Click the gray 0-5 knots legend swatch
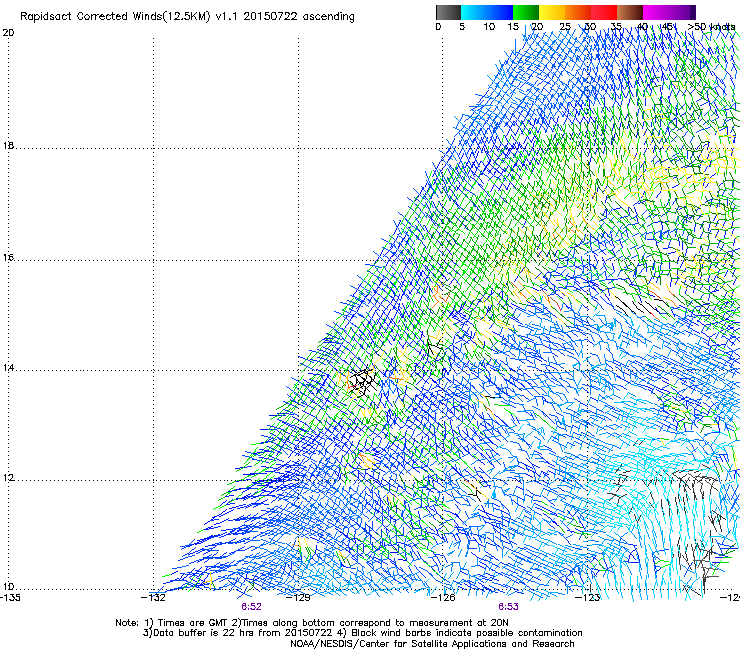 point(448,12)
